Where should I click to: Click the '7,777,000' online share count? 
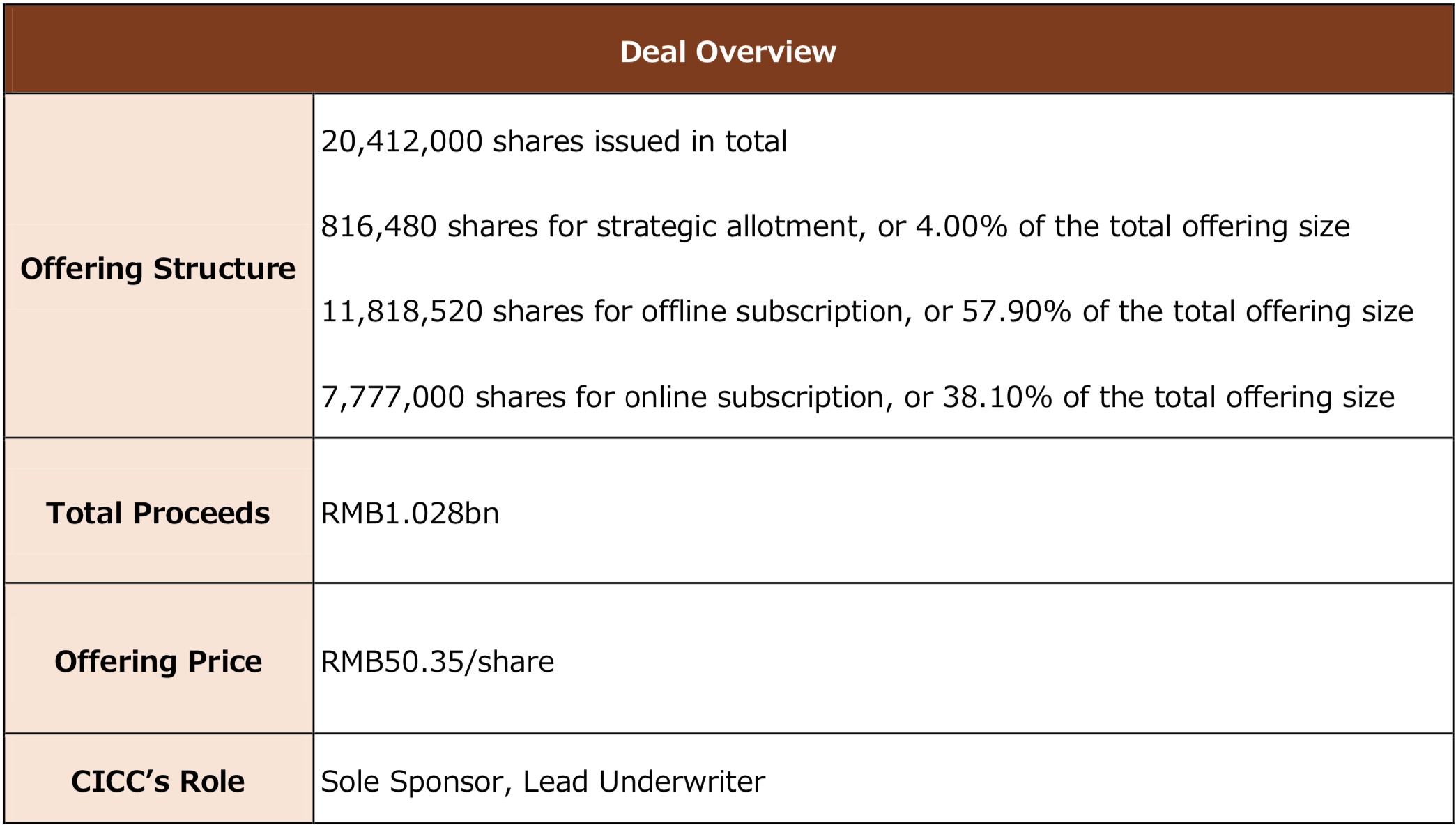click(x=392, y=397)
